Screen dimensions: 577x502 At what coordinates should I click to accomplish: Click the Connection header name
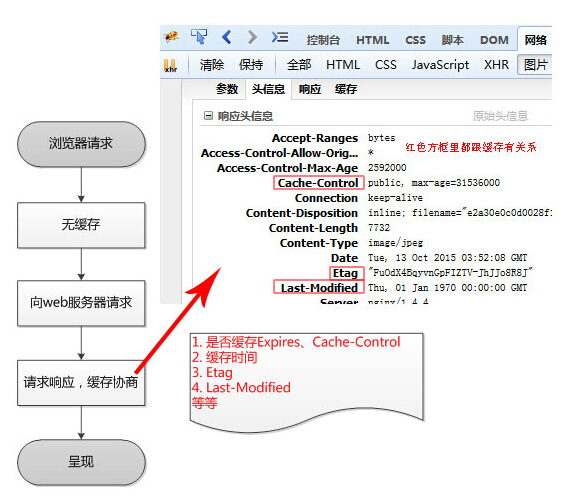326,198
